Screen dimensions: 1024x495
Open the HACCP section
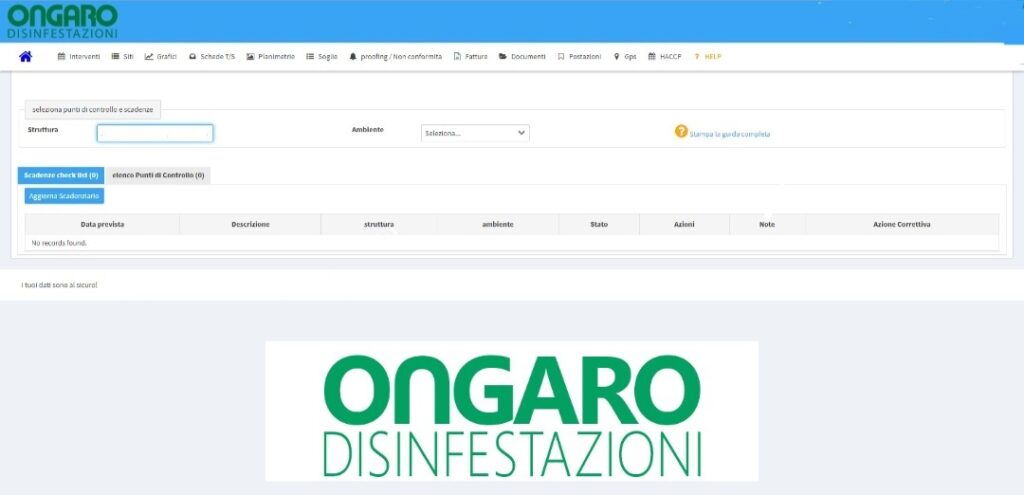[x=665, y=57]
